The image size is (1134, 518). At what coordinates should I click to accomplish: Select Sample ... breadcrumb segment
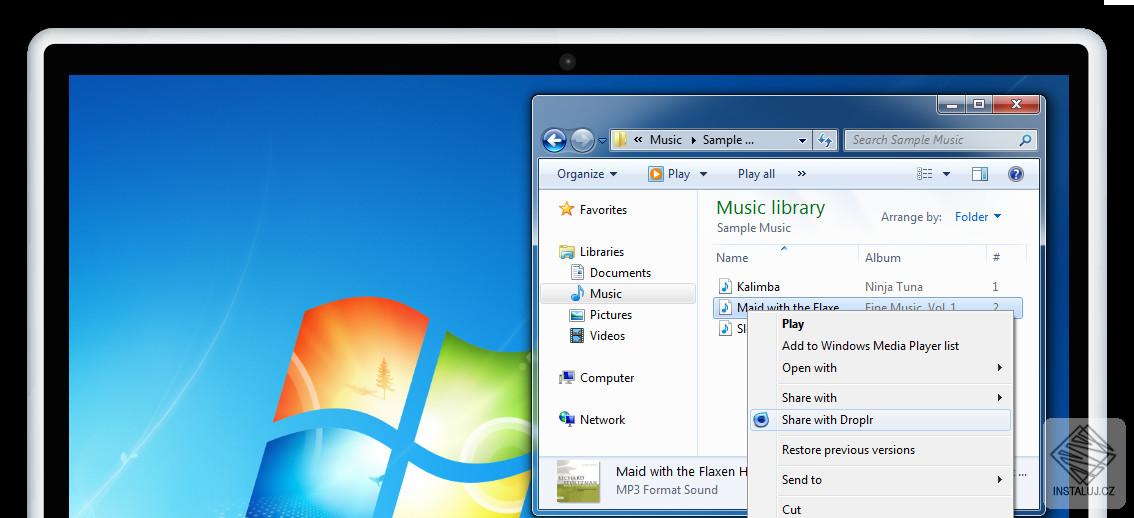point(728,140)
